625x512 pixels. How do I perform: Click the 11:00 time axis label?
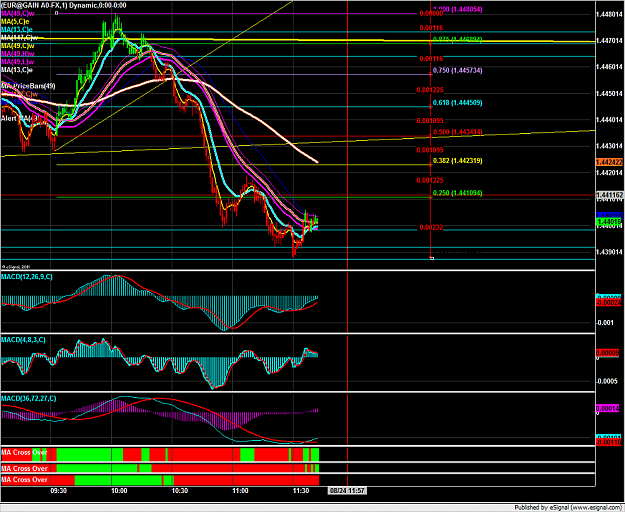point(240,490)
